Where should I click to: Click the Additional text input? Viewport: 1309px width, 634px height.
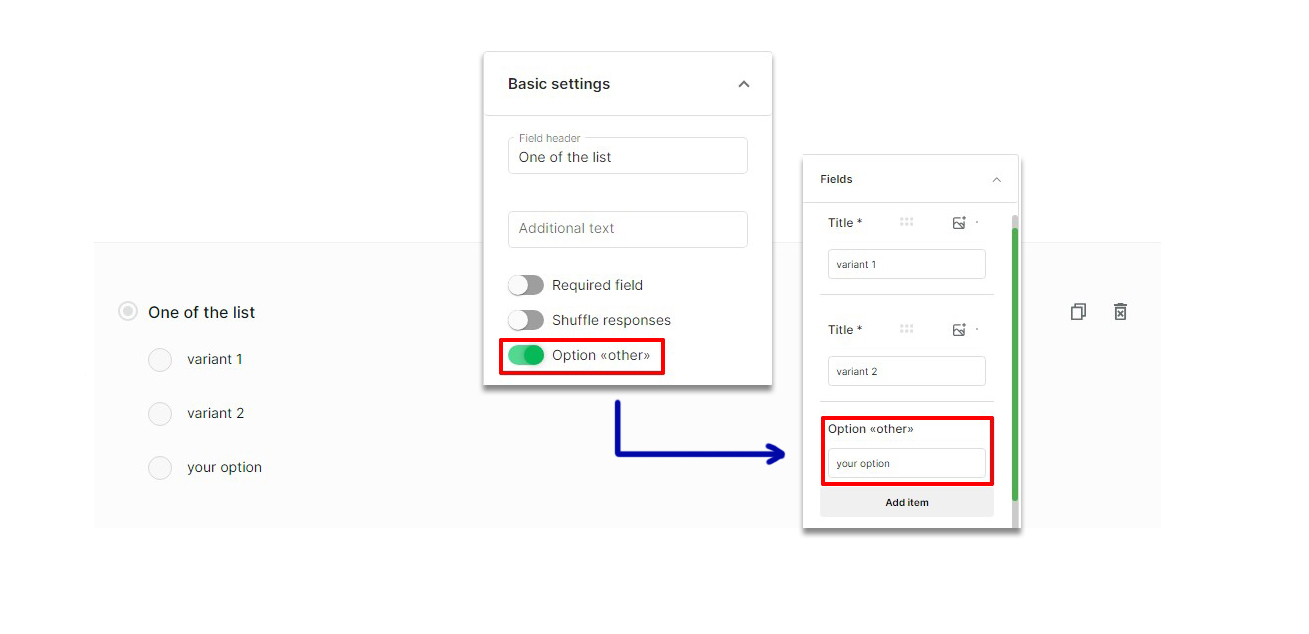pos(628,229)
